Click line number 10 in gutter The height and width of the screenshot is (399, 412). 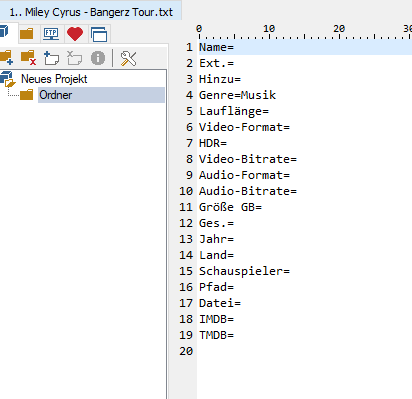coord(186,191)
